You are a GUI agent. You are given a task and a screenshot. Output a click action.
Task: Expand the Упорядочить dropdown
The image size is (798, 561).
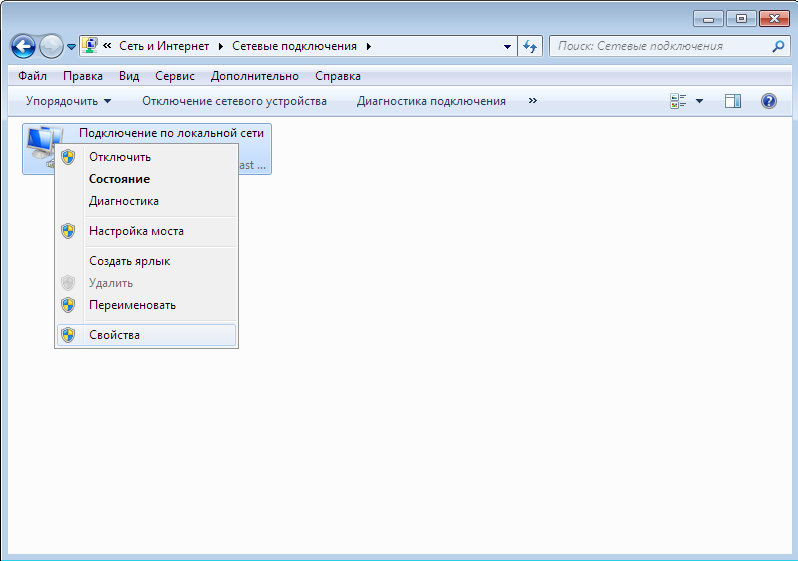(x=69, y=101)
